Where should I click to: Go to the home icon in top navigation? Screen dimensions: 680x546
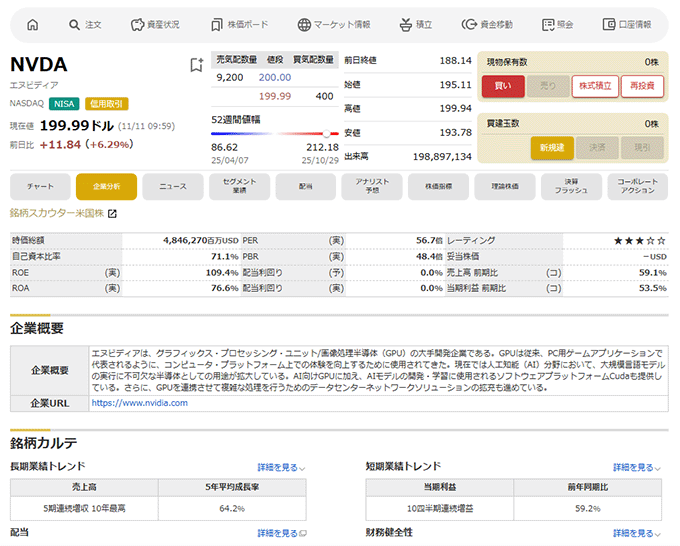32,24
